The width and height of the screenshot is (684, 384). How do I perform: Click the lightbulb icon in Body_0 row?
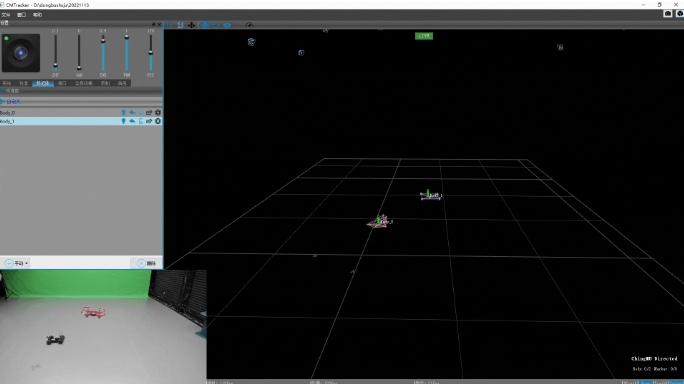(123, 113)
